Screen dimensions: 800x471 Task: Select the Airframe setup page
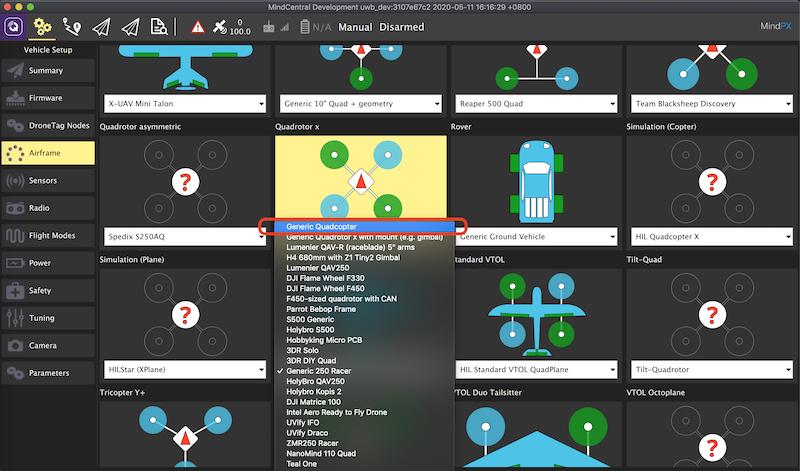pos(48,153)
